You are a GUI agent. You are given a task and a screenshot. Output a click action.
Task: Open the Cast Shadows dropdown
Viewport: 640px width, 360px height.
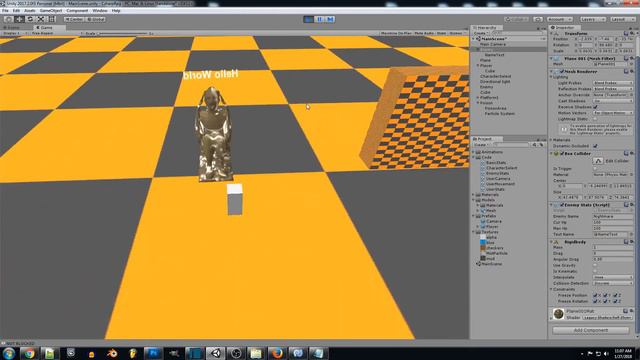coord(612,101)
